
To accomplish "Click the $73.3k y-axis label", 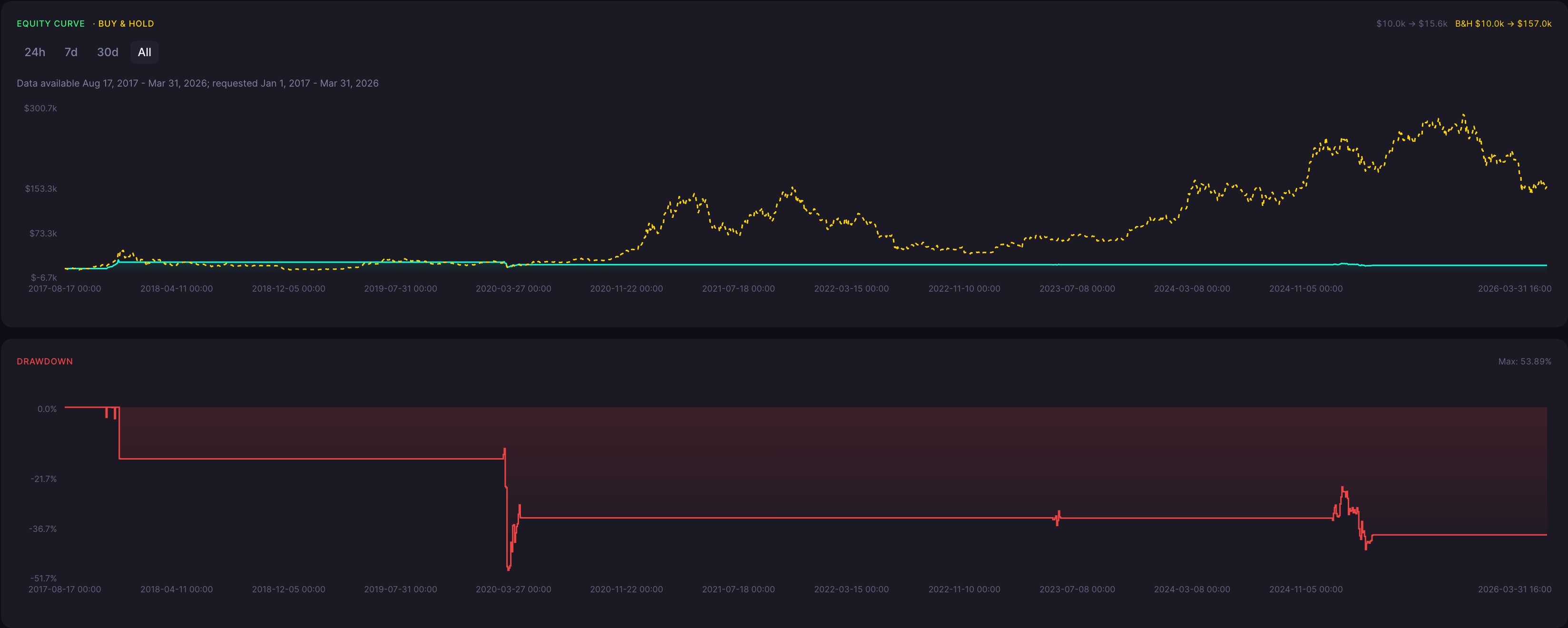I will pos(43,234).
